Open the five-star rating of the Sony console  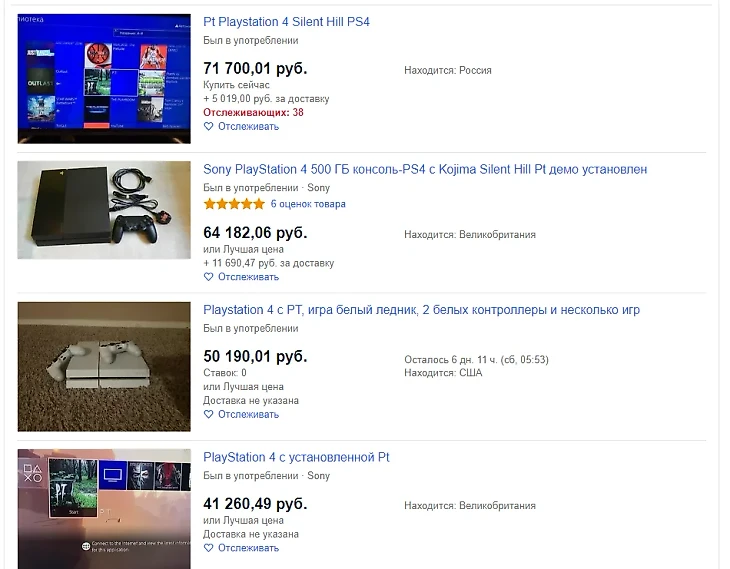pos(234,204)
